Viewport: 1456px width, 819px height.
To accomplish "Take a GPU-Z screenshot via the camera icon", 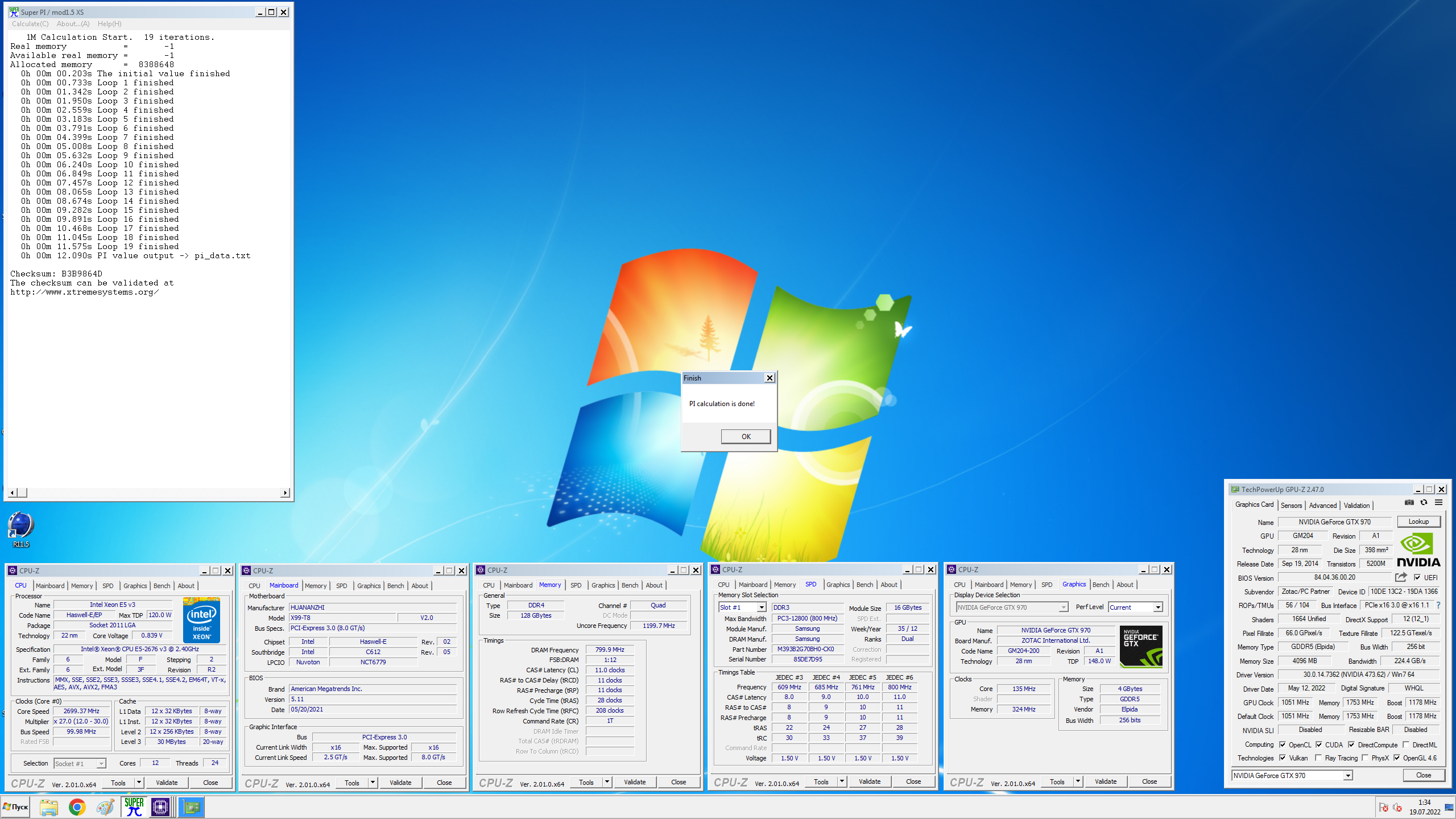I will (1409, 503).
